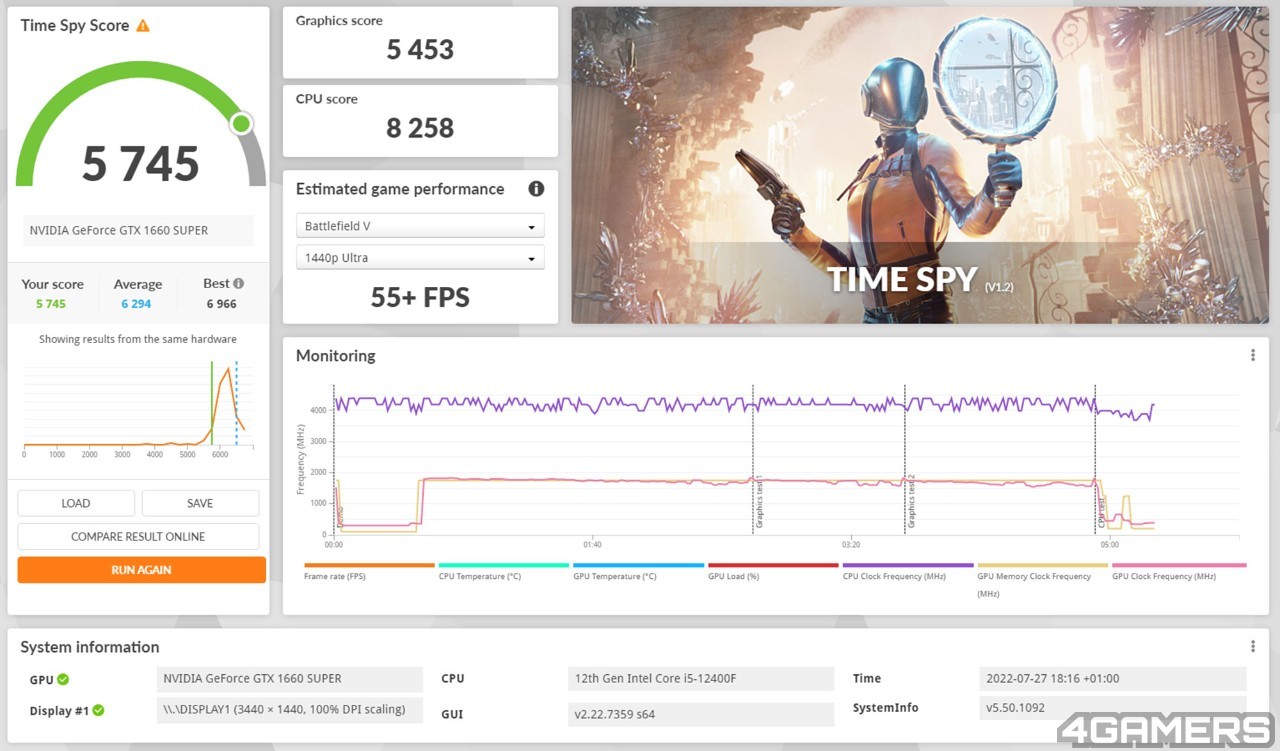
Task: Click the warning triangle next to Time Spy Score
Action: (143, 25)
